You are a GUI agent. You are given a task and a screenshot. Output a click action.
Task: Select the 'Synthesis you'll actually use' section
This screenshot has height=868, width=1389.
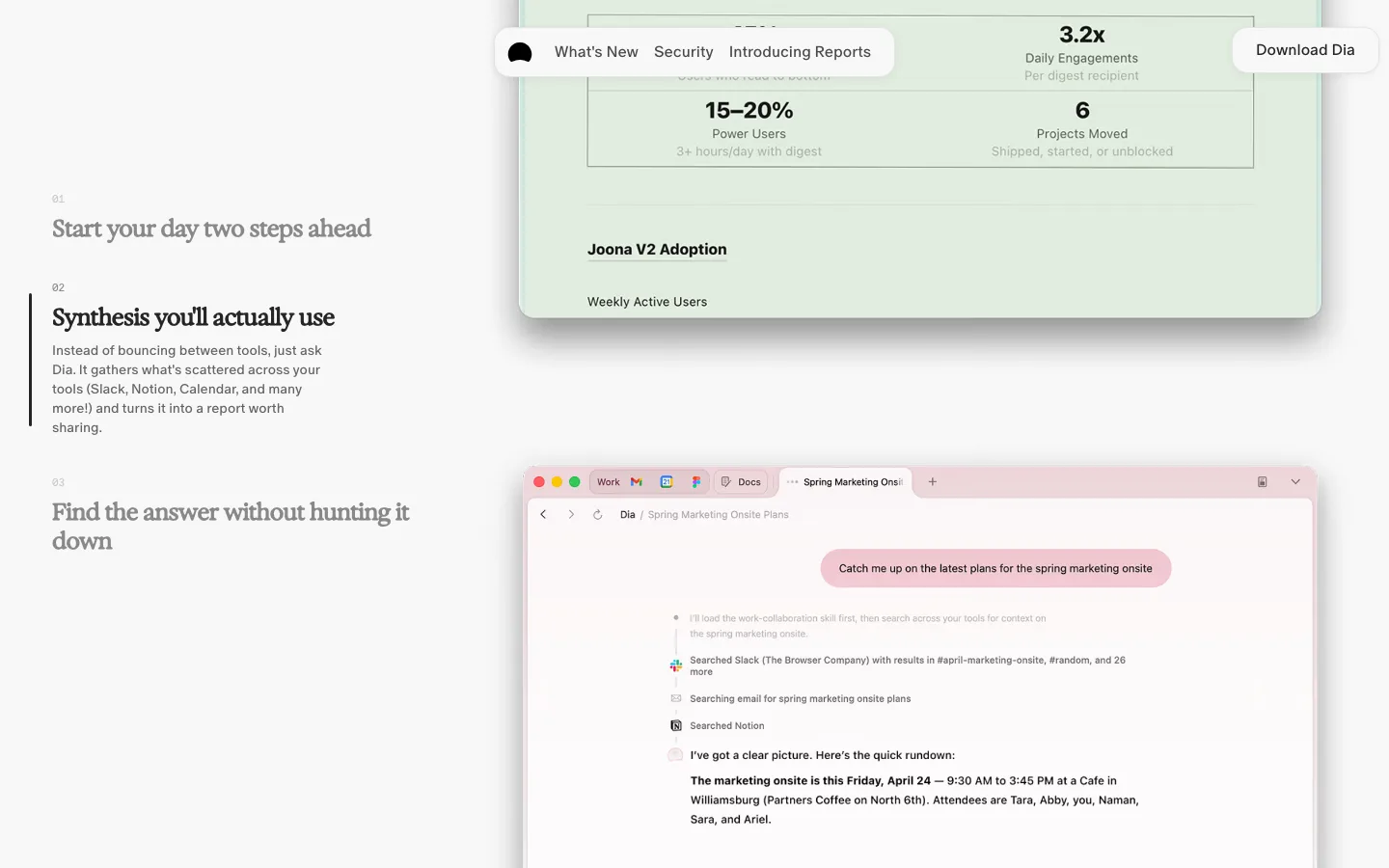193,317
